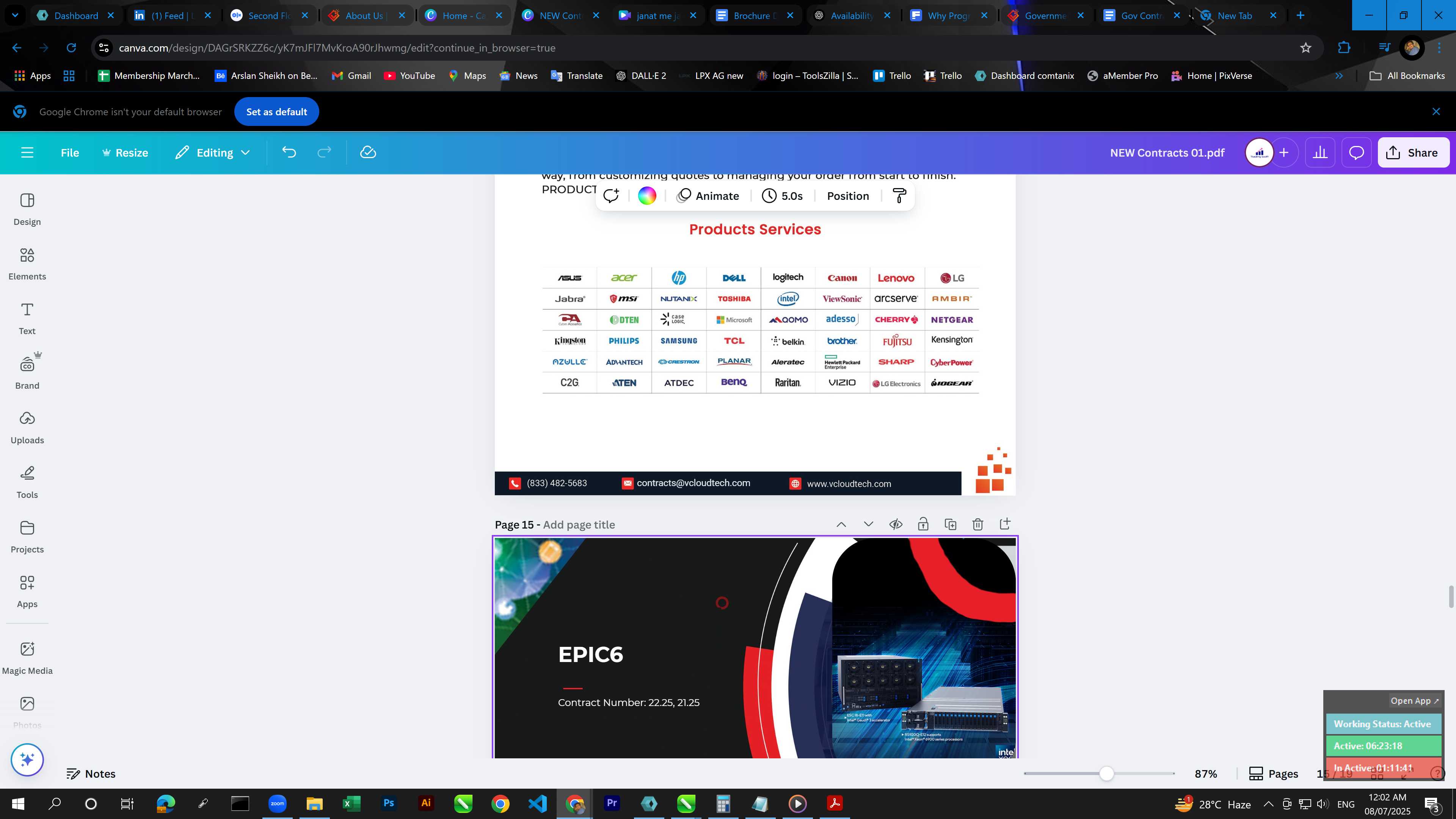
Task: Change the 5.0s page duration
Action: (782, 196)
